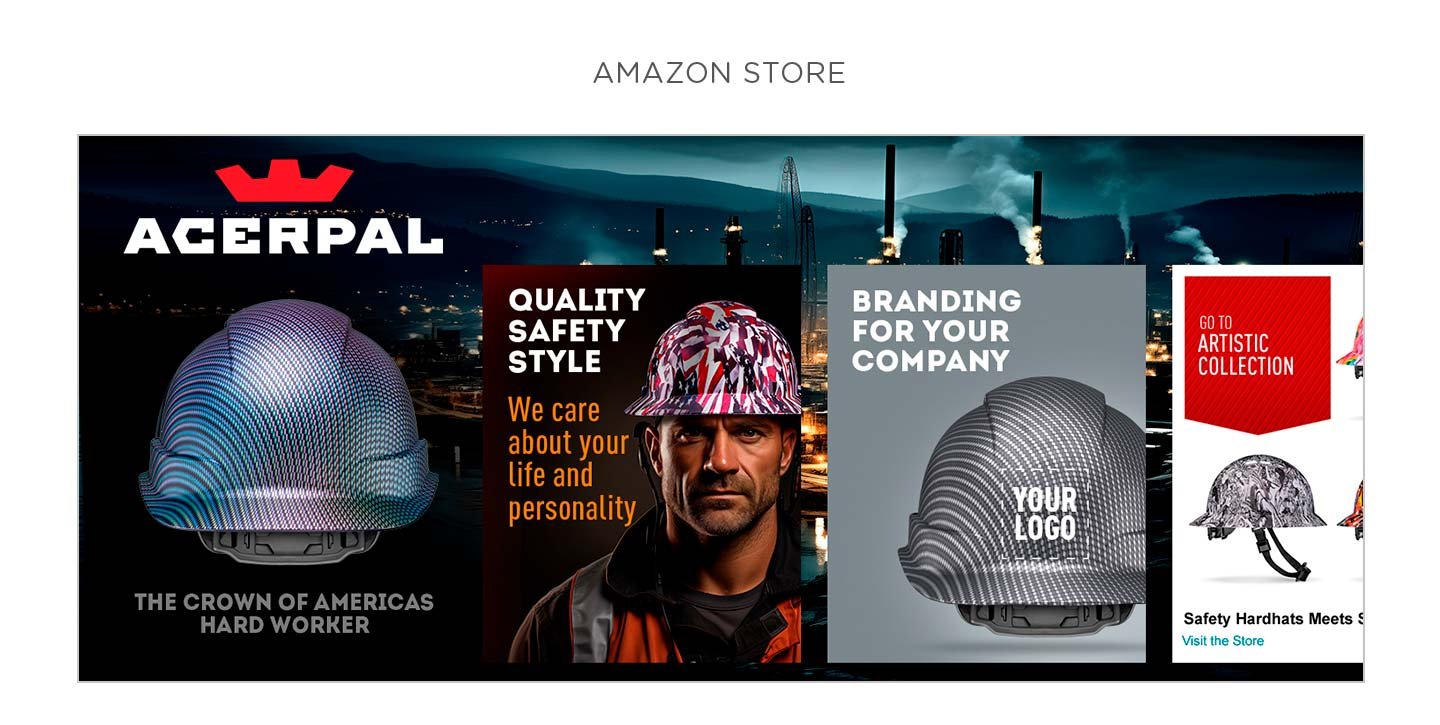Viewport: 1440px width, 725px height.
Task: Click the red crown logo icon
Action: pyautogui.click(x=284, y=180)
